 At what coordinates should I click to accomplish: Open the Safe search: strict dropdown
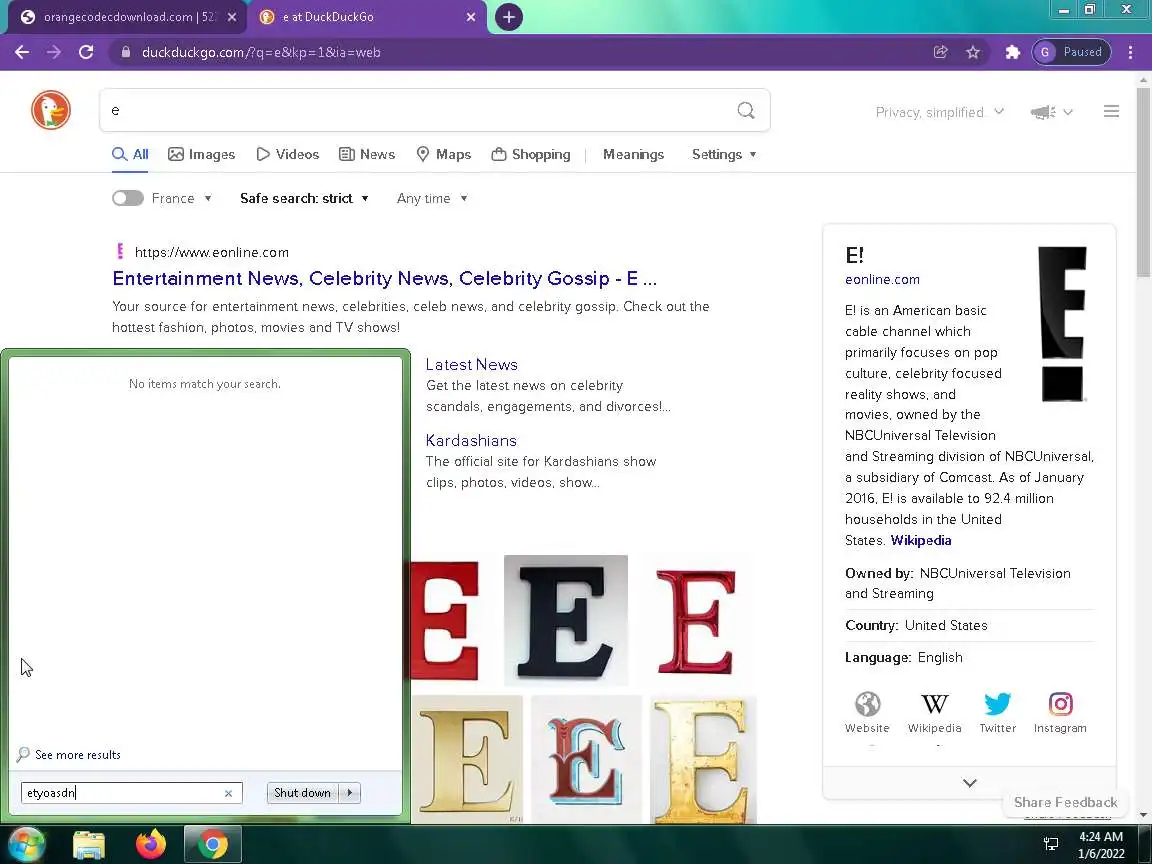[x=304, y=198]
